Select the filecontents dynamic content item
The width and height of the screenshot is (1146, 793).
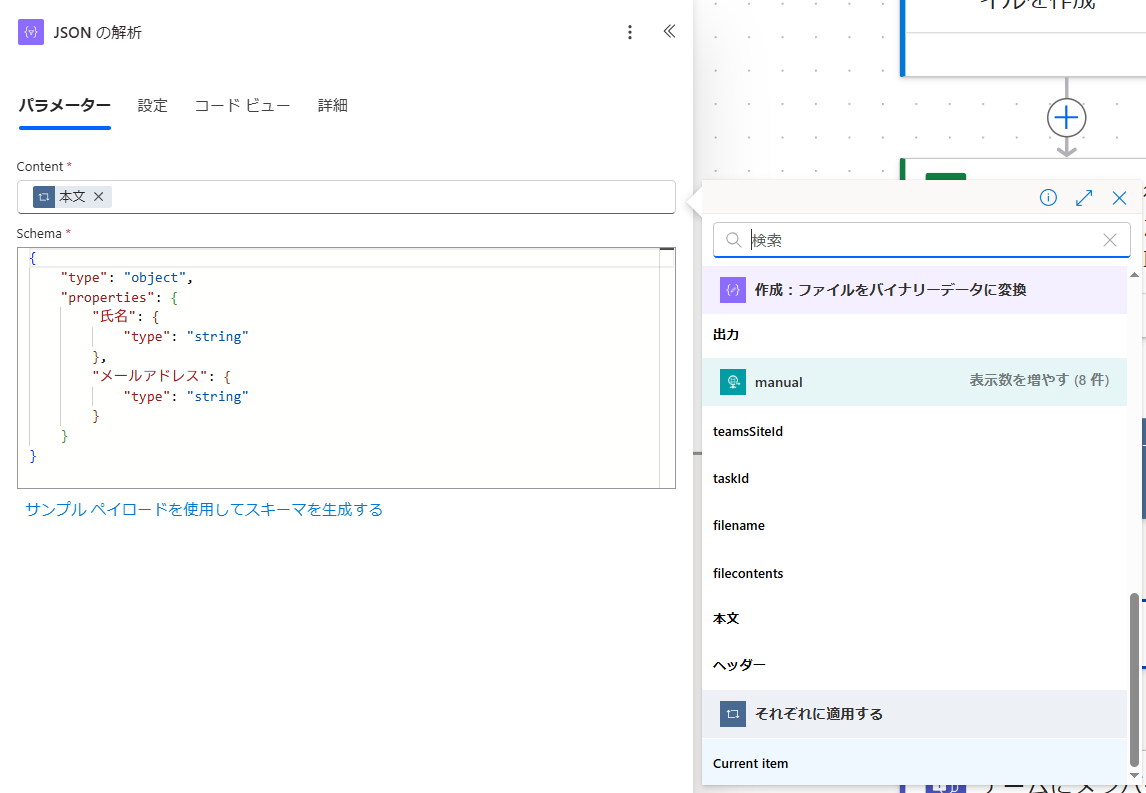914,573
